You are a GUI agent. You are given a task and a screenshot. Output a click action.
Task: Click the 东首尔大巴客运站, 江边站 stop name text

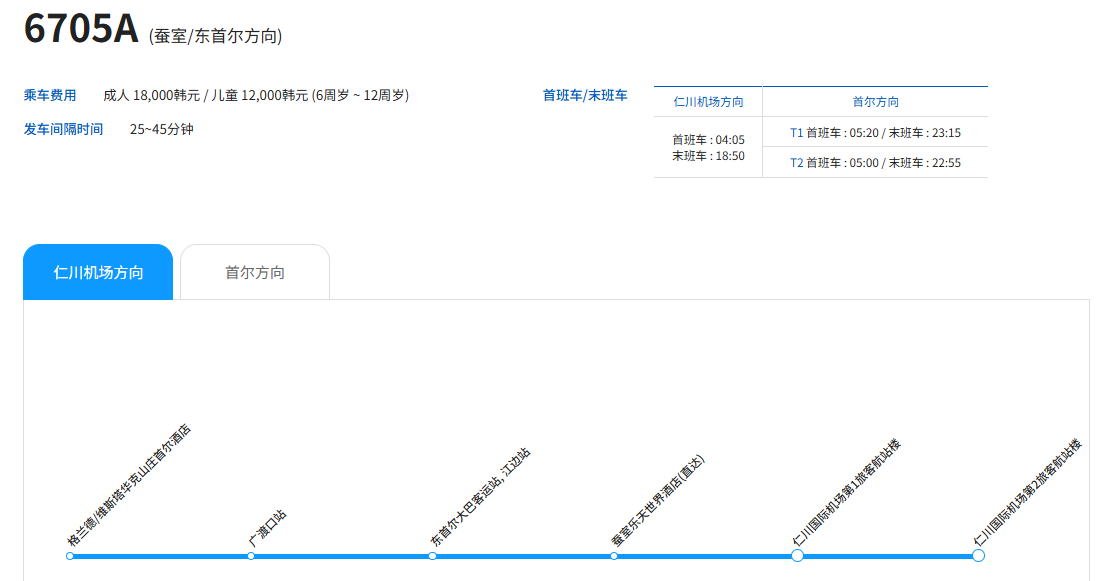pyautogui.click(x=480, y=496)
